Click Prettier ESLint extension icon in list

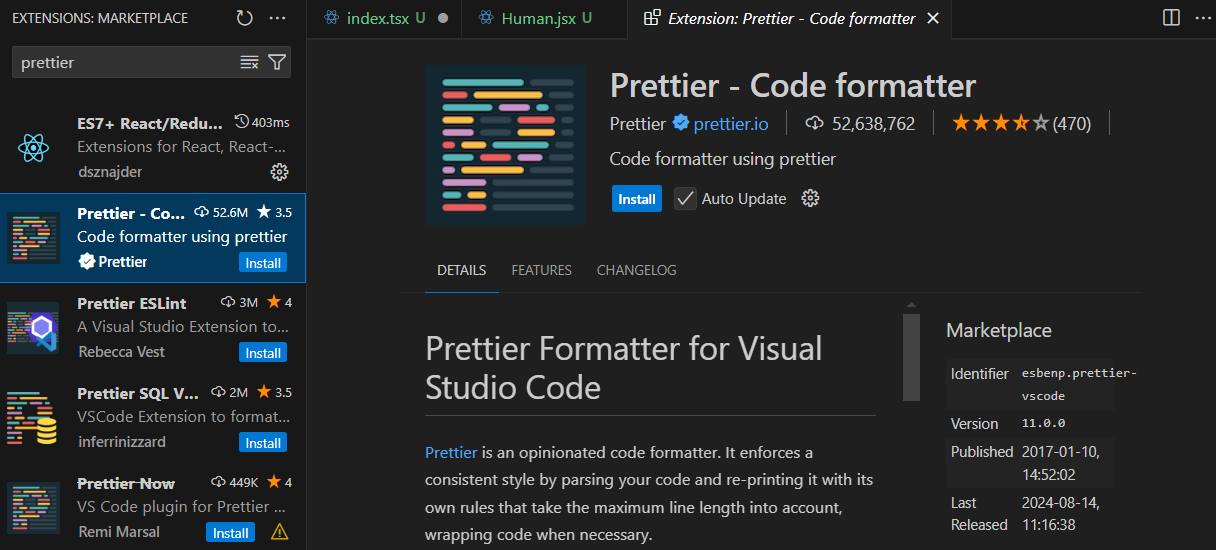tap(33, 328)
